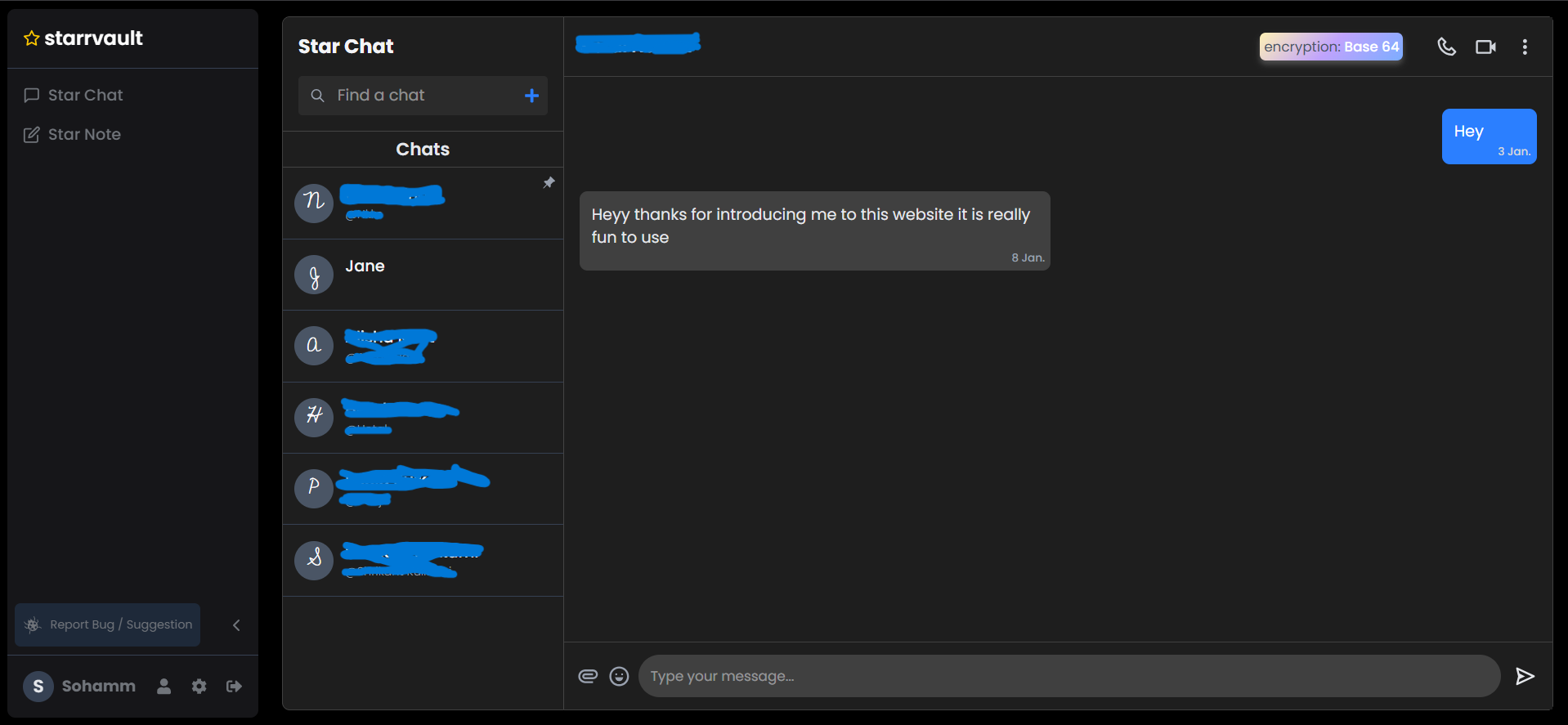1568x725 pixels.
Task: Start a video call with this contact
Action: click(1485, 47)
